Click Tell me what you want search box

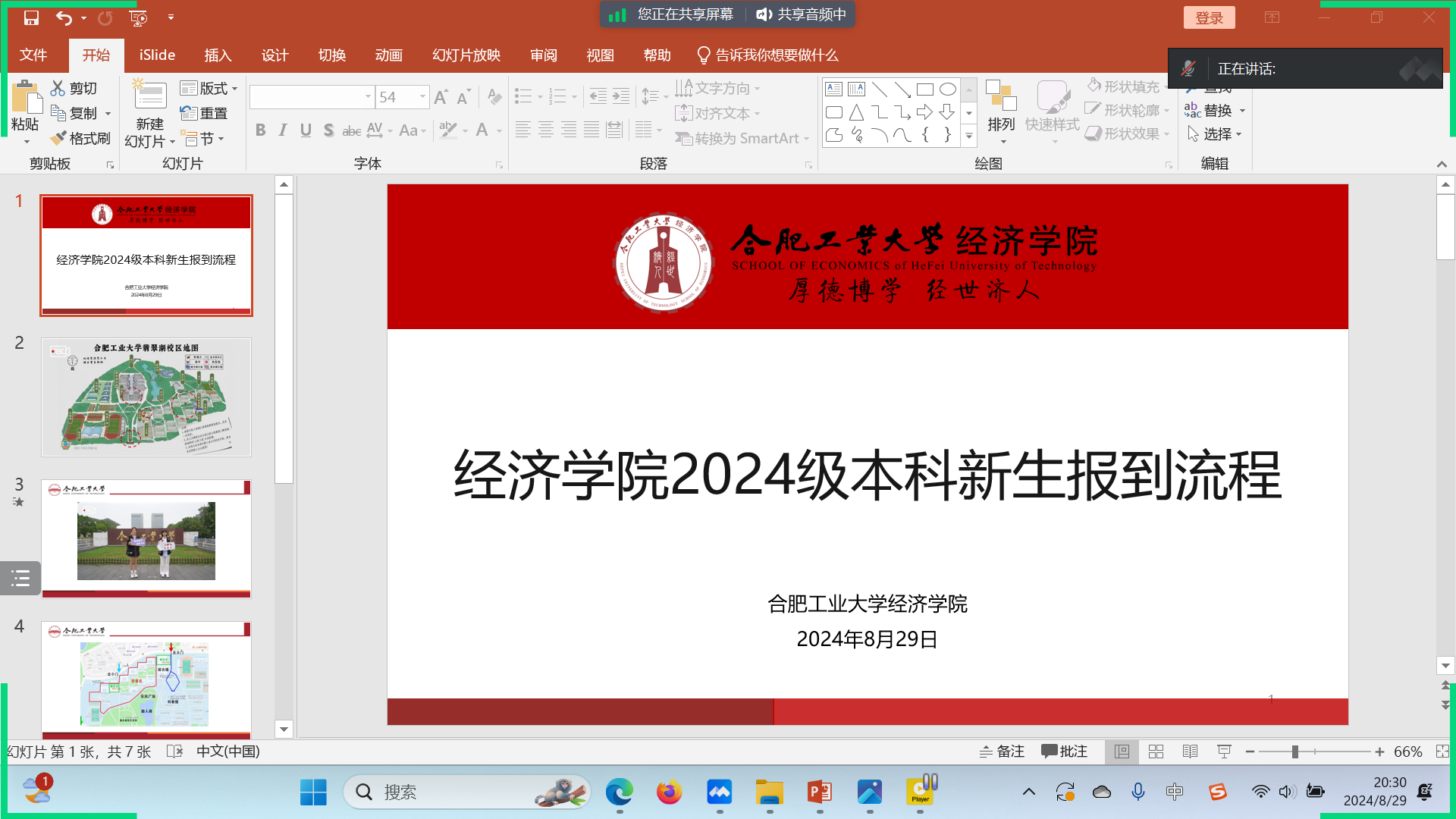(767, 55)
